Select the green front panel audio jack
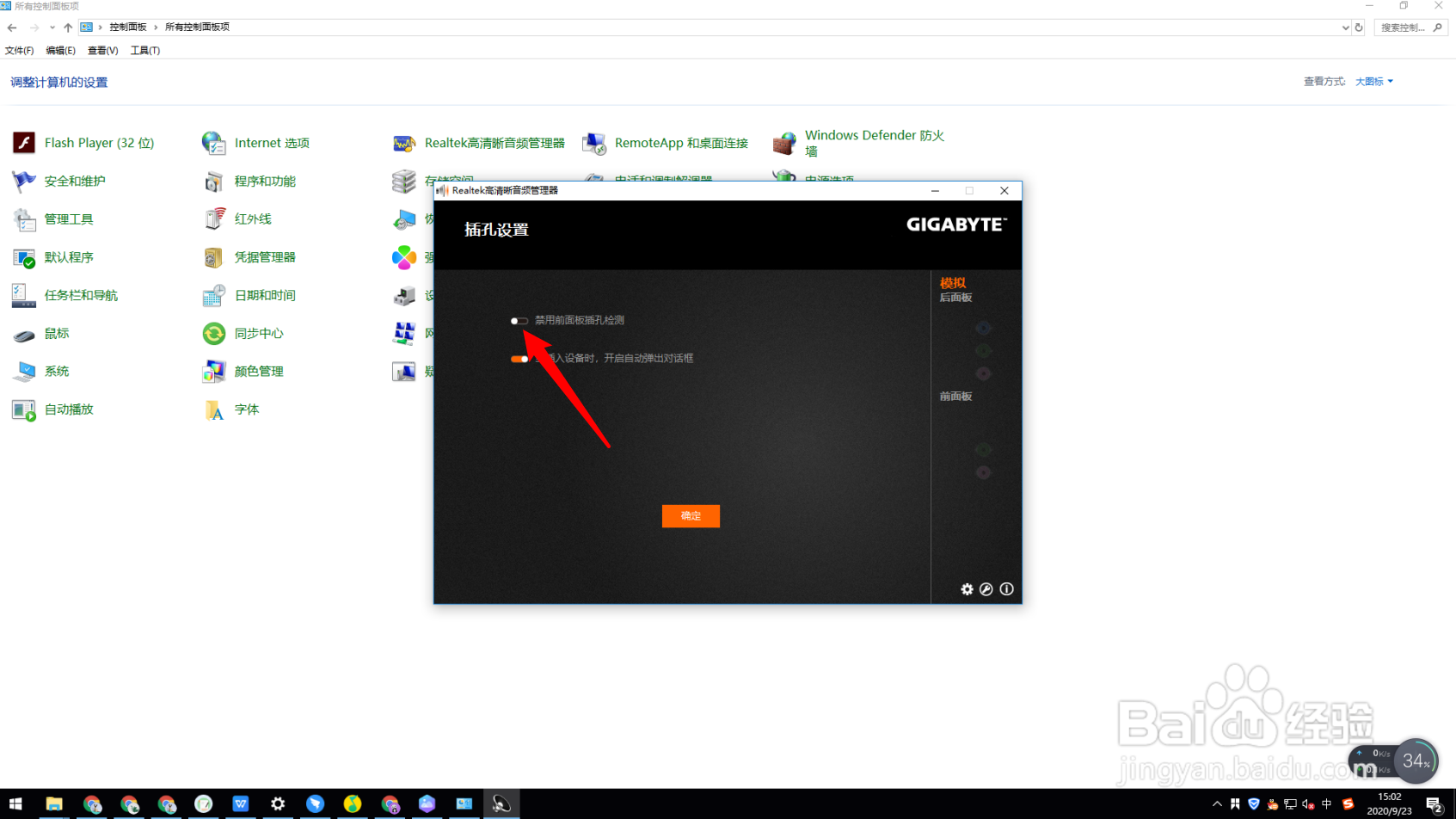1456x819 pixels. tap(984, 450)
